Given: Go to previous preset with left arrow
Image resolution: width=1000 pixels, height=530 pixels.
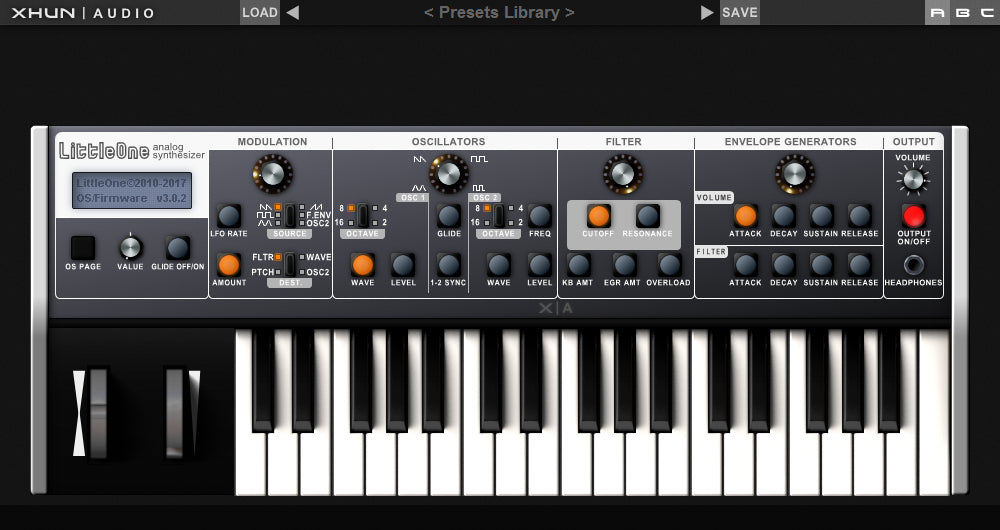Looking at the screenshot, I should (292, 13).
